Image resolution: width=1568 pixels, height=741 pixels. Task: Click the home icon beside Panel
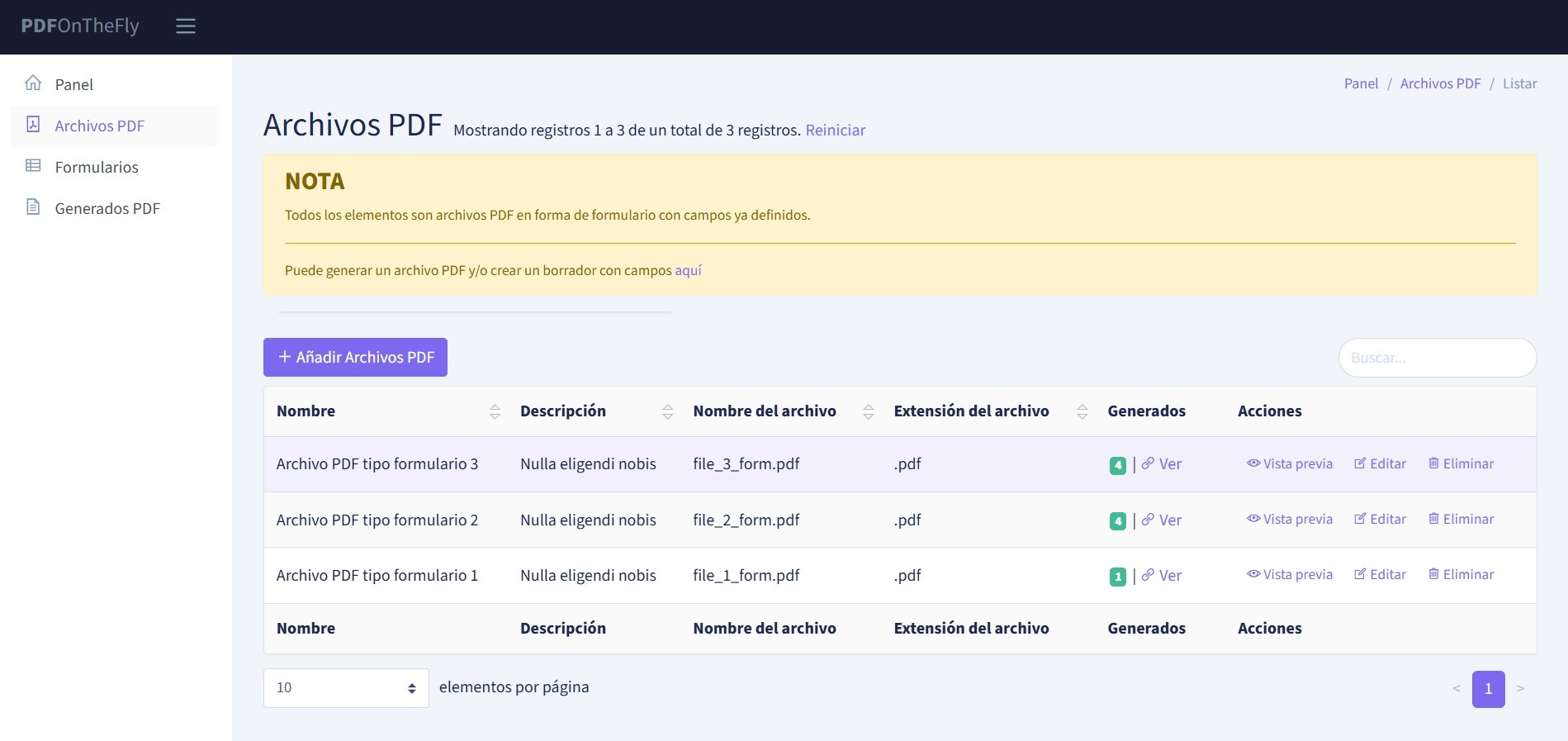click(33, 83)
